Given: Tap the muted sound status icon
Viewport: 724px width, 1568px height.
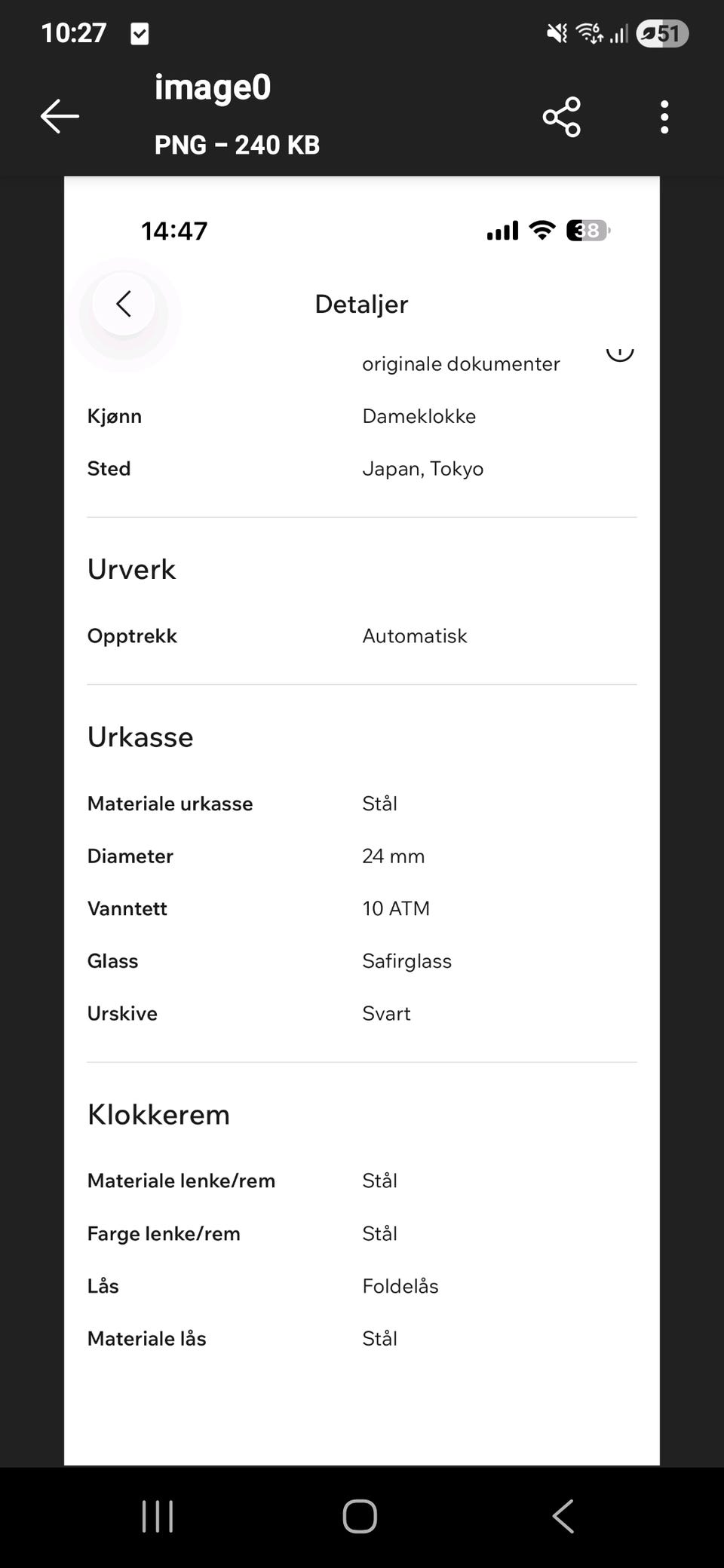Looking at the screenshot, I should tap(557, 33).
